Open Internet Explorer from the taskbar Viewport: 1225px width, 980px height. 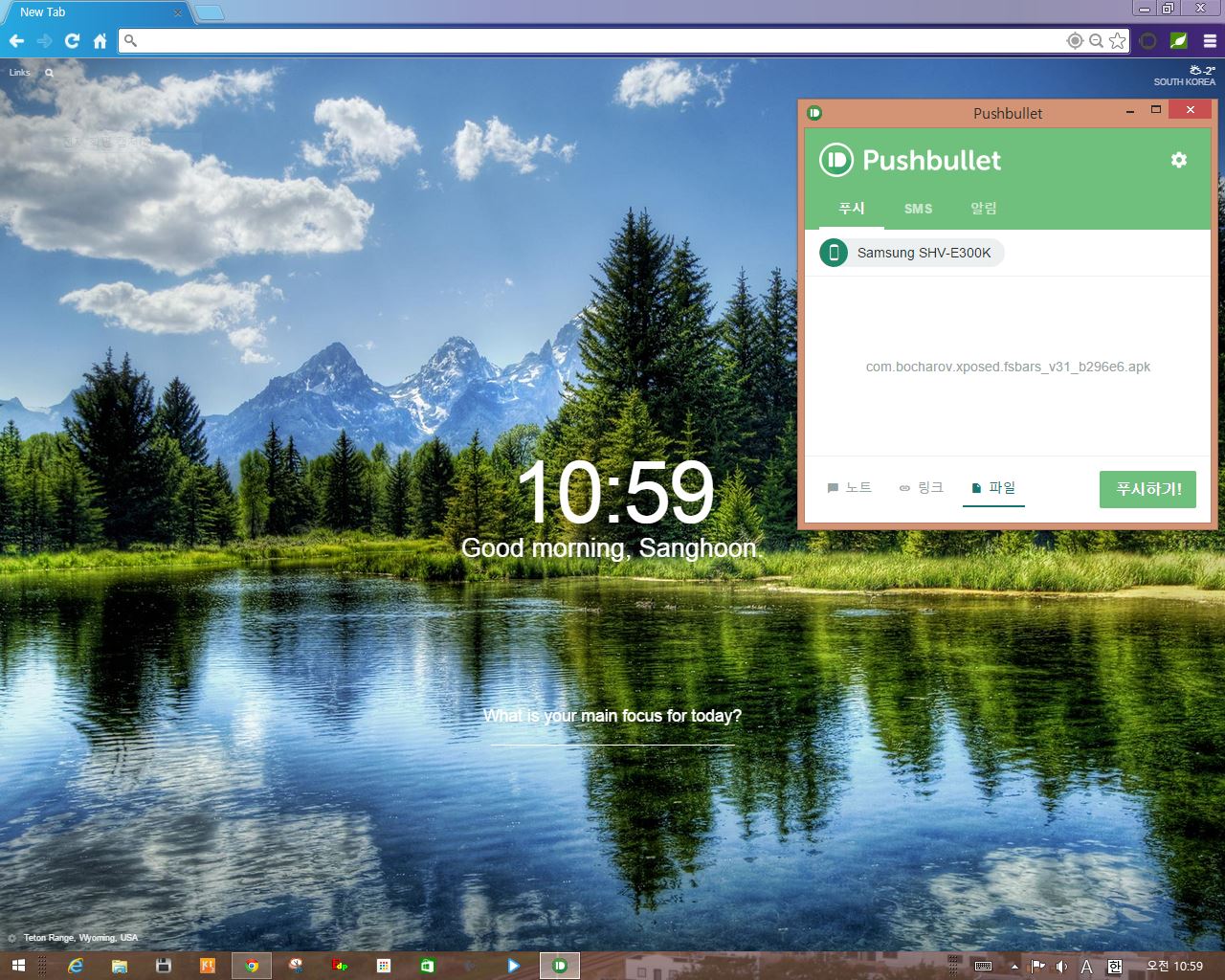[76, 967]
